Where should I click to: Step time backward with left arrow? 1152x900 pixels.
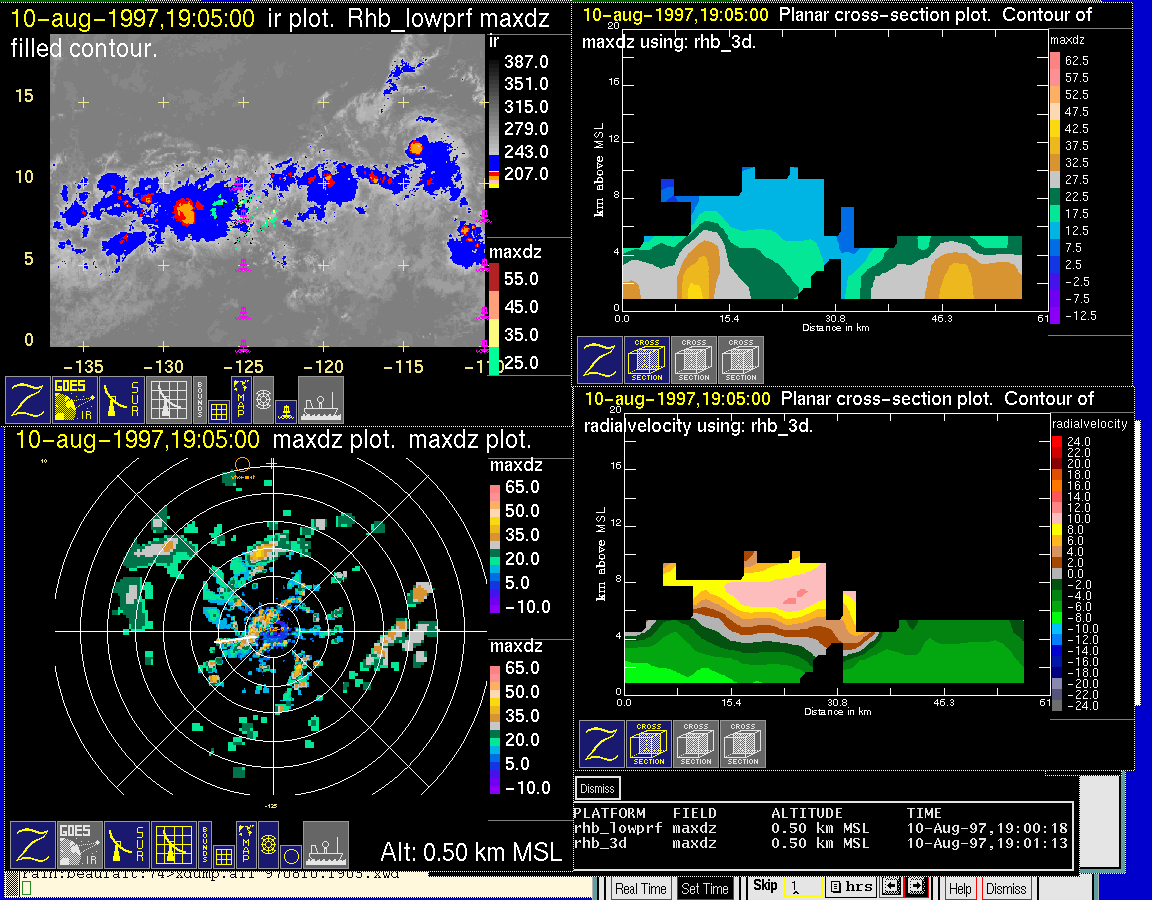[892, 887]
